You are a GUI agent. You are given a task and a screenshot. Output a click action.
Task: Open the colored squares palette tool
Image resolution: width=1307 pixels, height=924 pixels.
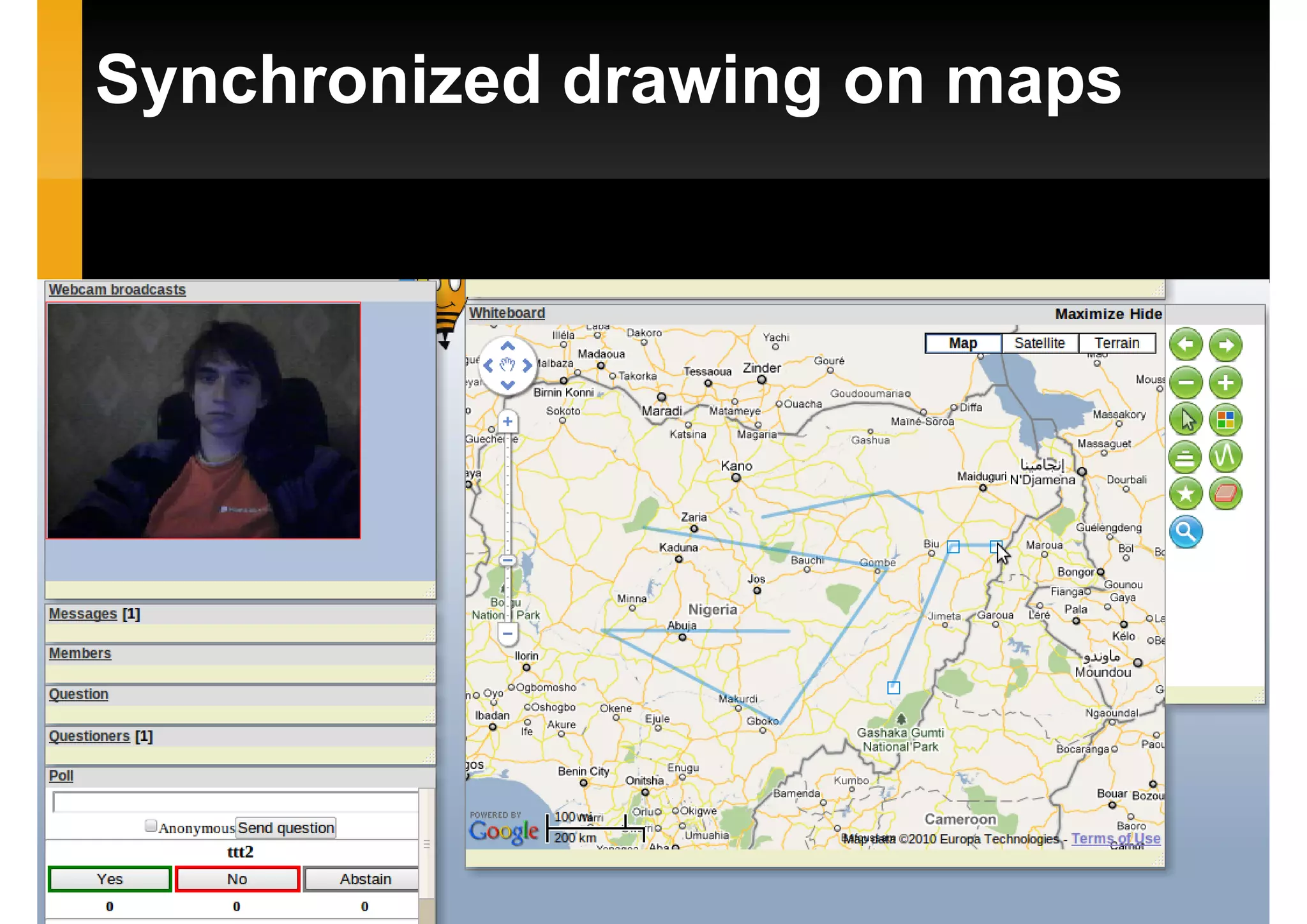[1225, 420]
